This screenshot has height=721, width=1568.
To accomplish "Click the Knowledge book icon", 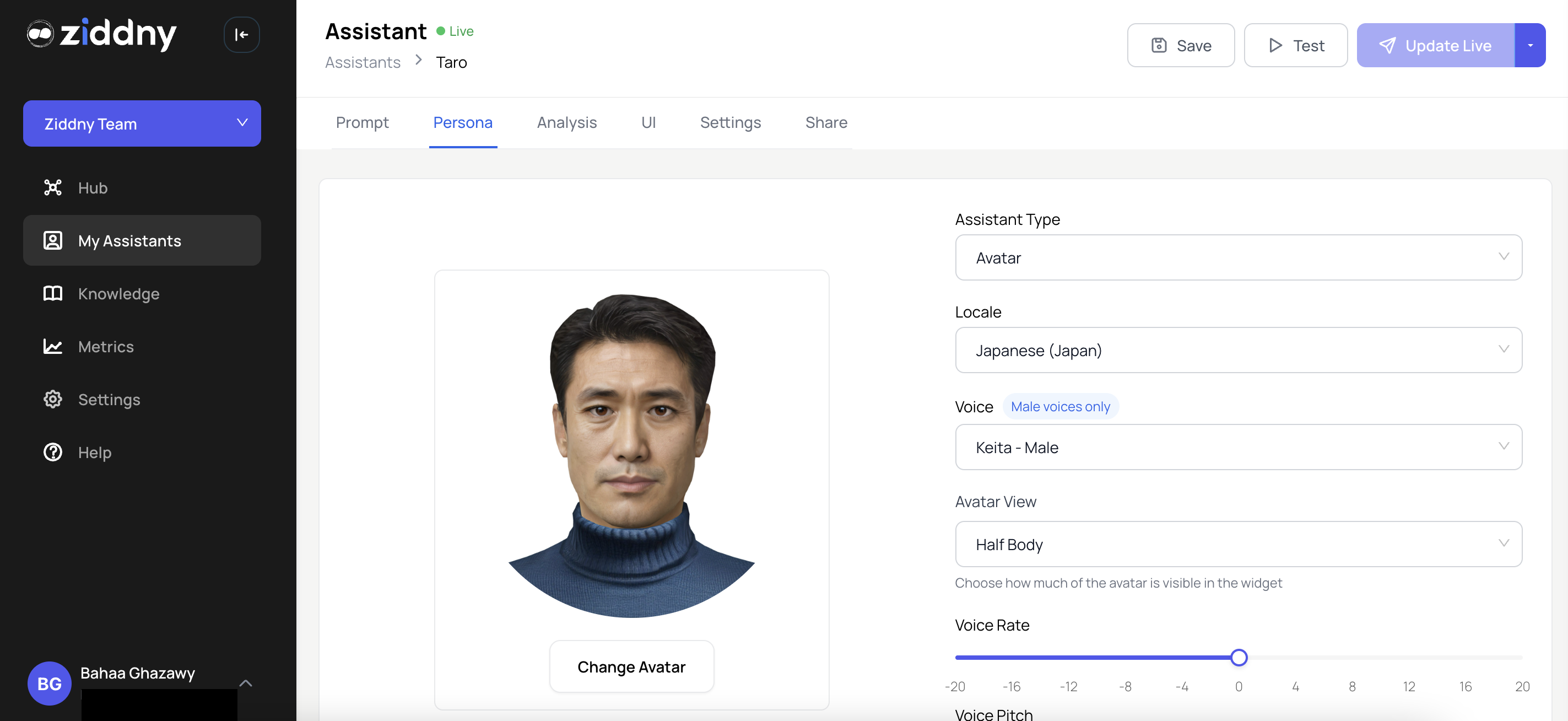I will 53,293.
